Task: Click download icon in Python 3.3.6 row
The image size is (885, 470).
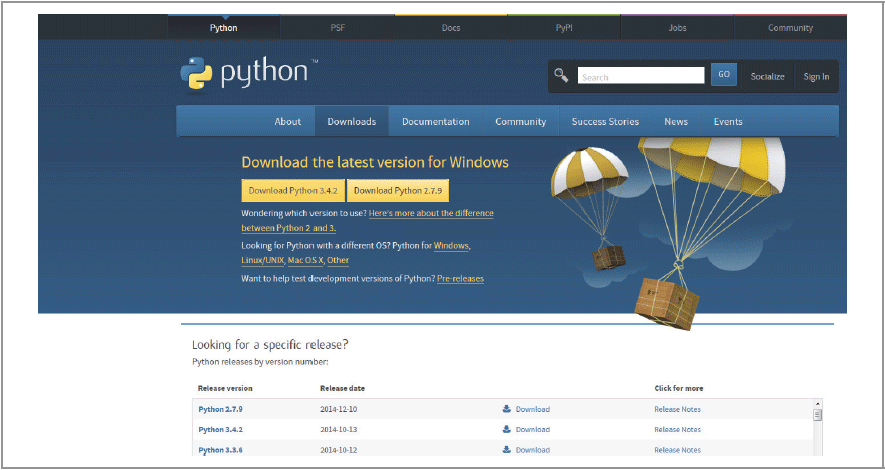Action: pyautogui.click(x=506, y=450)
